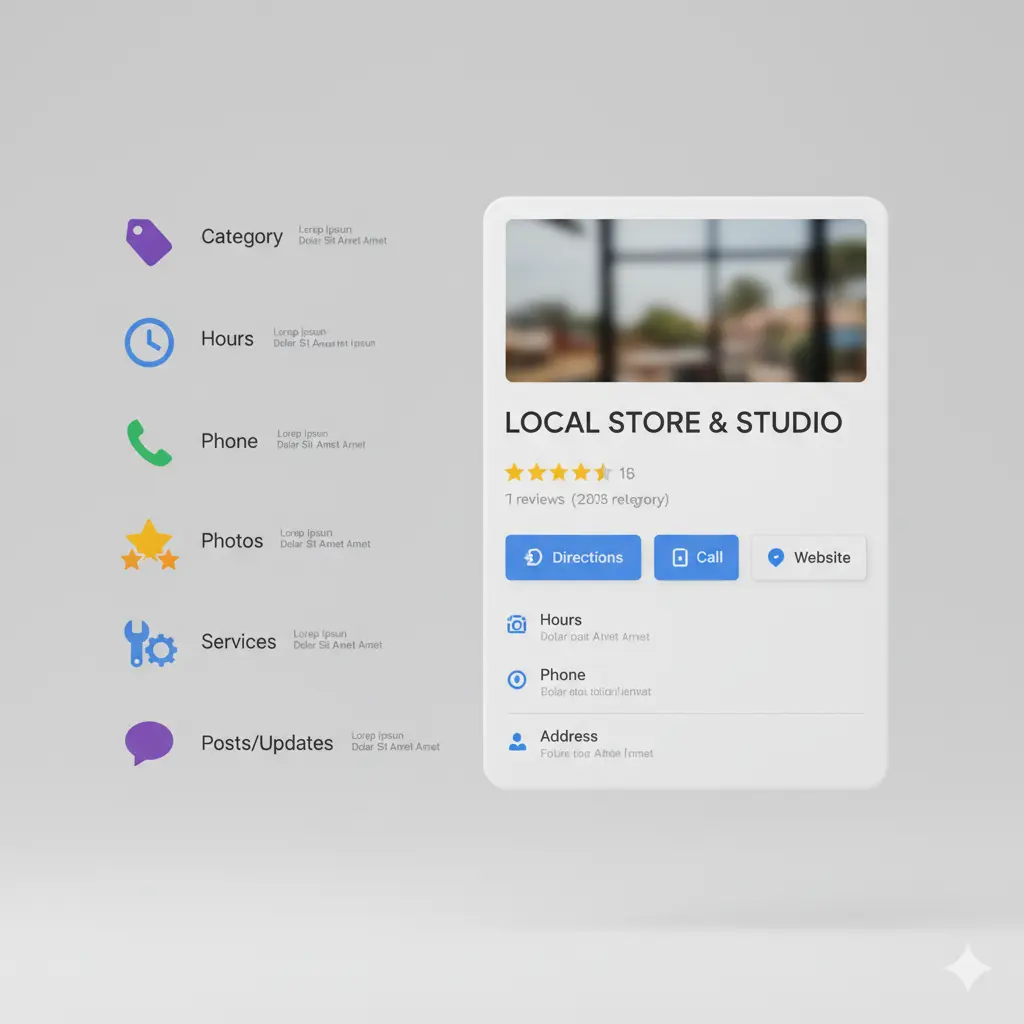Click the phone icon in the Phone row
This screenshot has width=1024, height=1024.
(x=517, y=680)
